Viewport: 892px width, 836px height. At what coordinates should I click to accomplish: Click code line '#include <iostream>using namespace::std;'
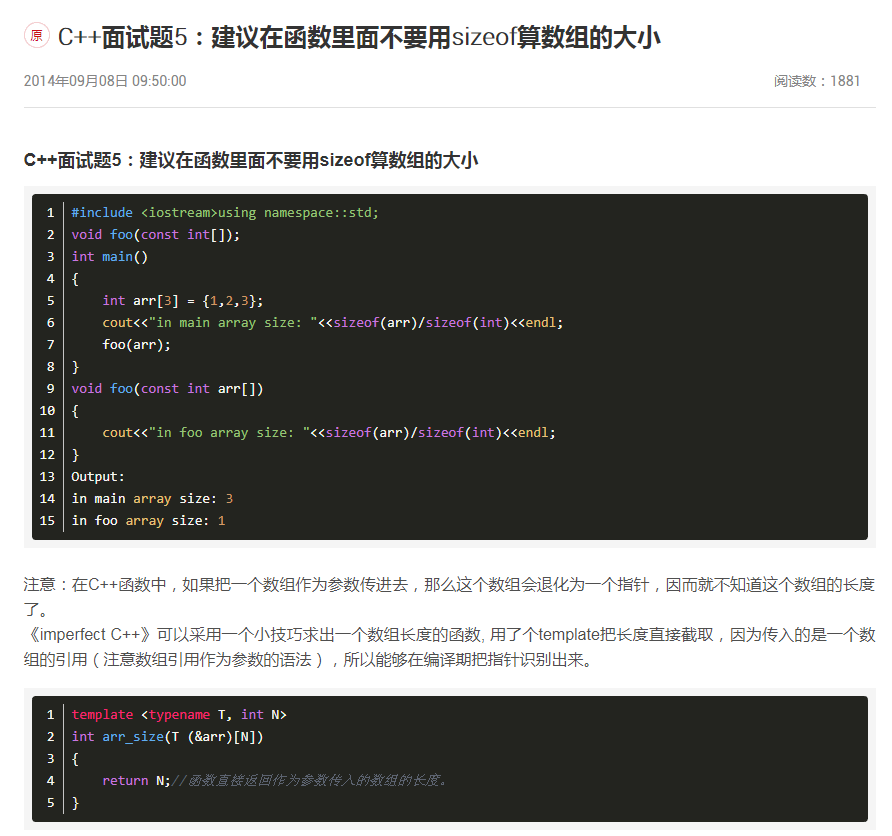(x=225, y=213)
